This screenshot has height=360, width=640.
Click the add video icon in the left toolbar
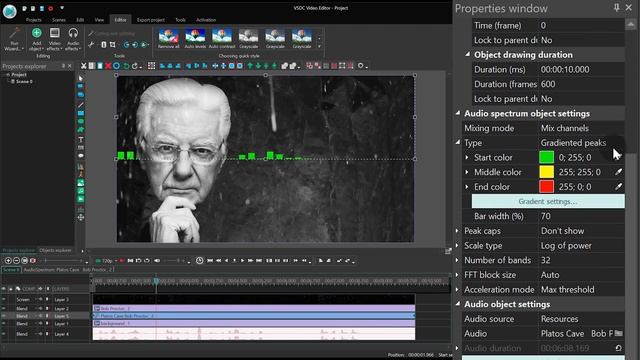click(x=81, y=199)
